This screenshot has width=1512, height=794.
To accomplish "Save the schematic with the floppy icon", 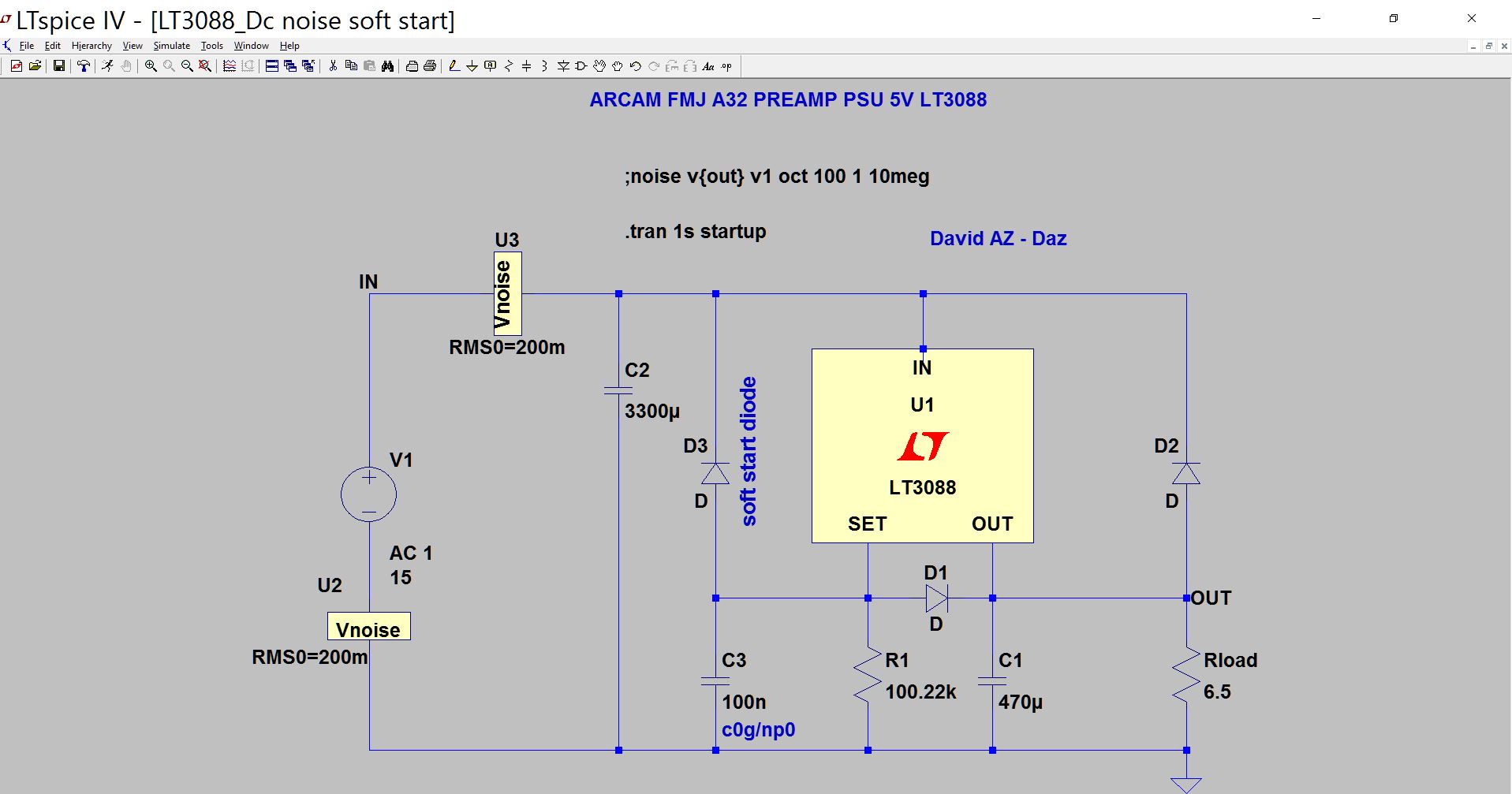I will click(59, 66).
